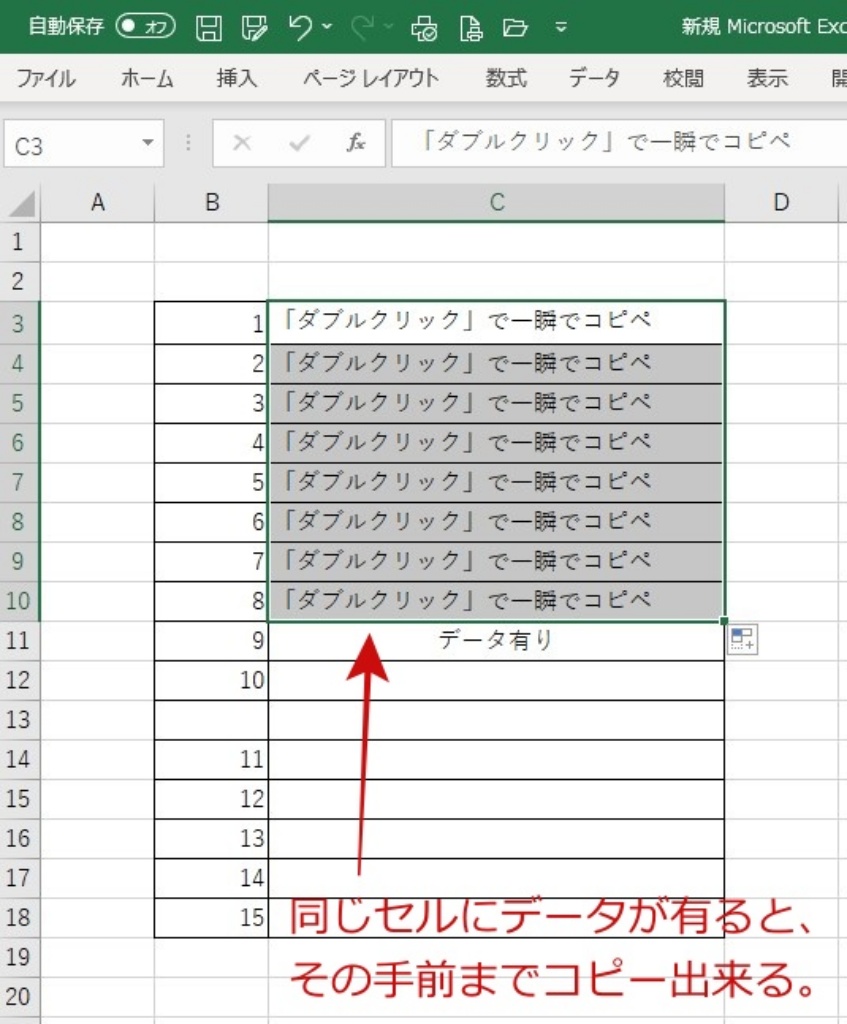The width and height of the screenshot is (847, 1024).
Task: Click the Save icon in quick access toolbar
Action: [x=208, y=27]
